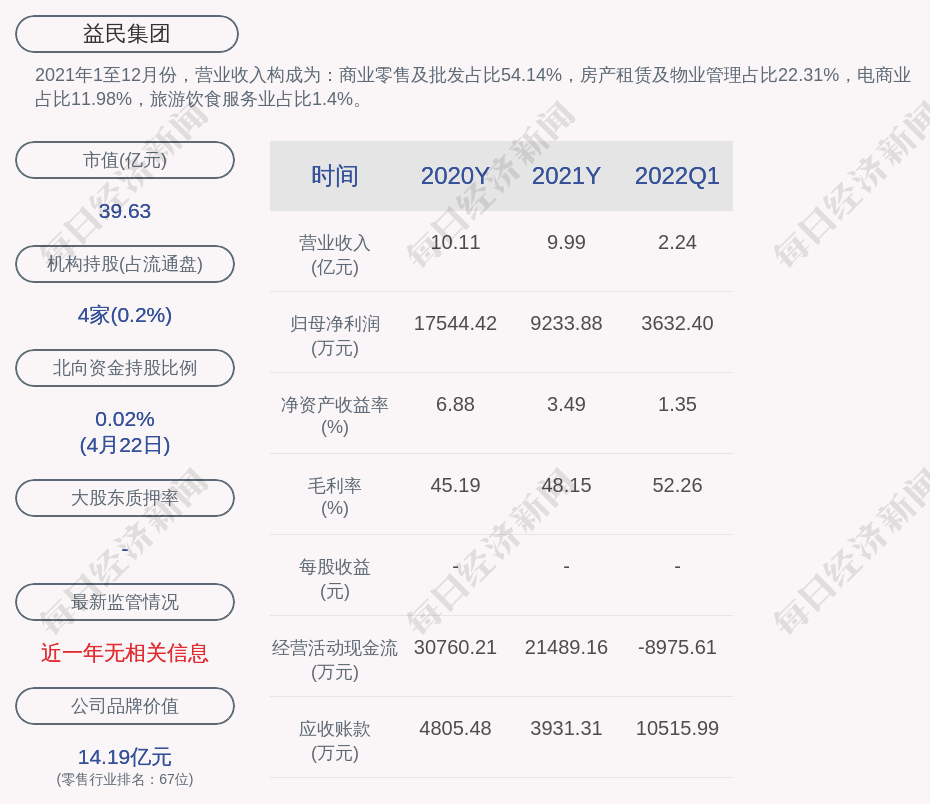Viewport: 930px width, 804px height.
Task: Click the 时间 column header
Action: tap(335, 176)
